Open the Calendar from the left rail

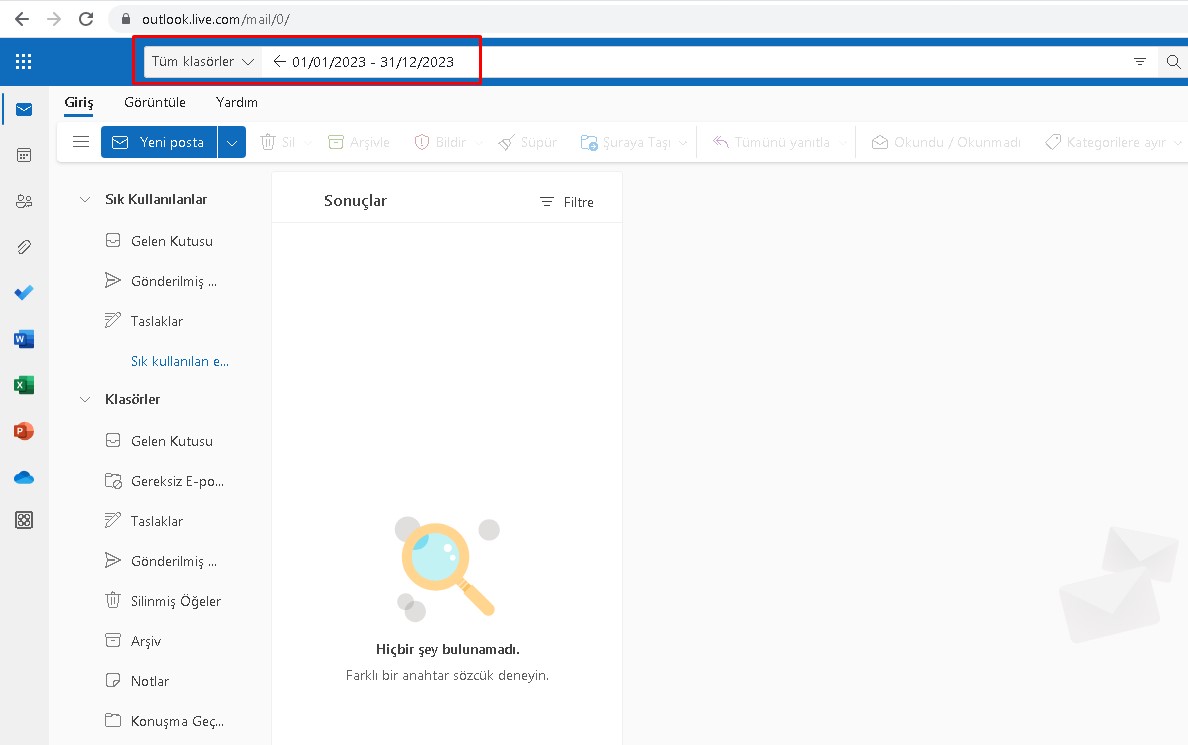pos(24,155)
